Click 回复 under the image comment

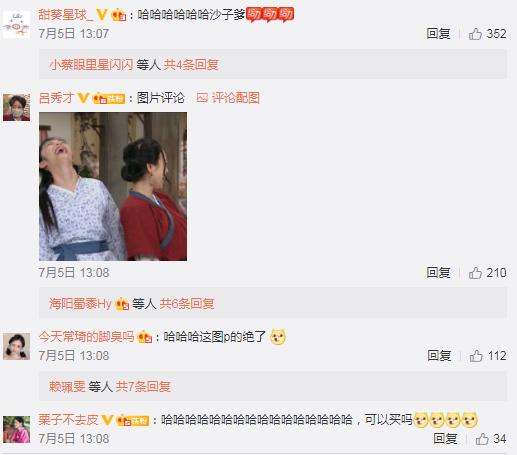(438, 273)
